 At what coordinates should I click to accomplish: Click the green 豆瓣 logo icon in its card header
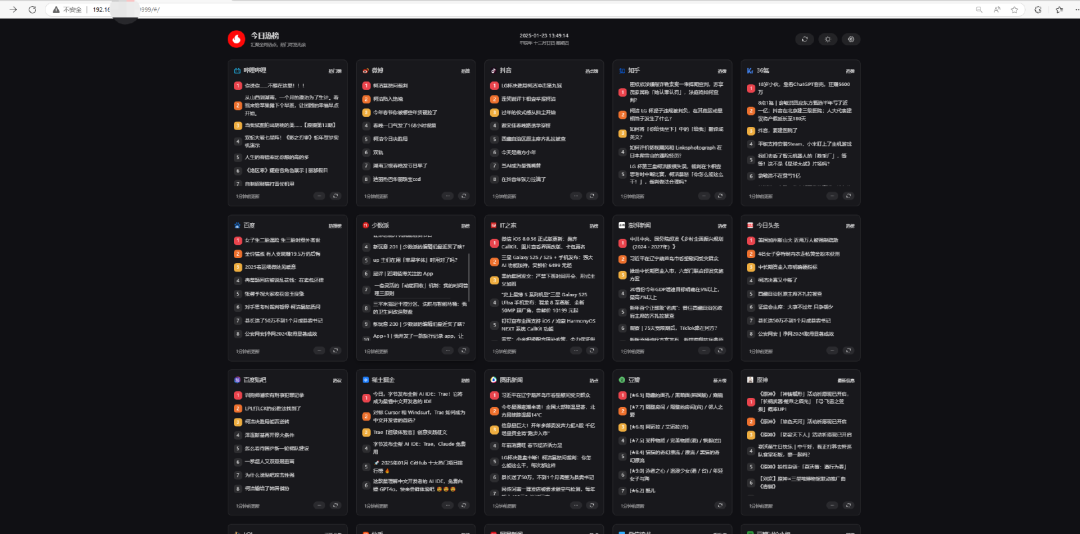click(622, 380)
